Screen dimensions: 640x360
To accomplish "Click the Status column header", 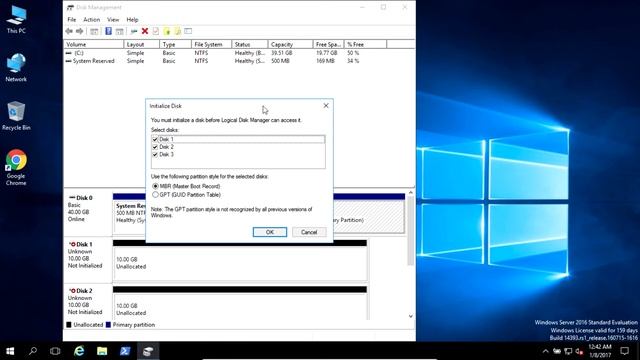I will [x=249, y=44].
